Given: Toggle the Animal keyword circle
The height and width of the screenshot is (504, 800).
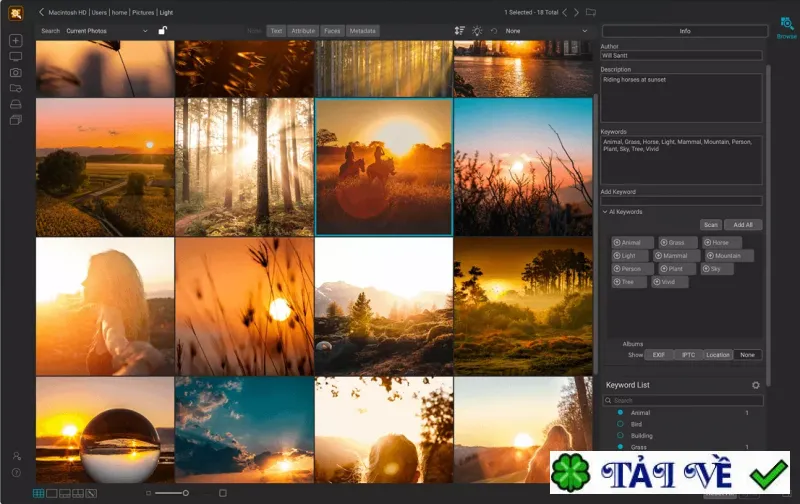Looking at the screenshot, I should [620, 412].
